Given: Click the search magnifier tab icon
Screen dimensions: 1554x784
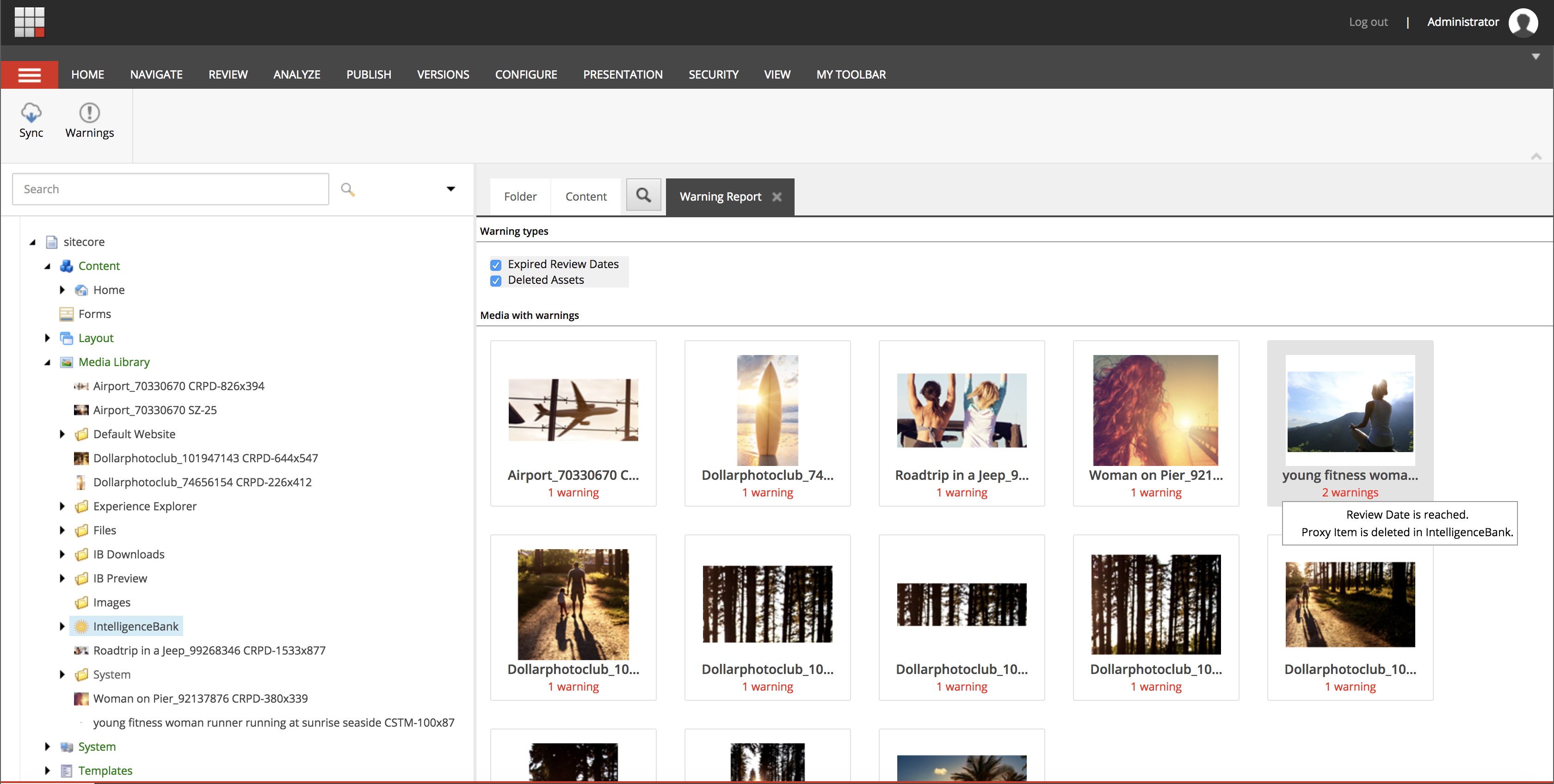Looking at the screenshot, I should point(643,196).
